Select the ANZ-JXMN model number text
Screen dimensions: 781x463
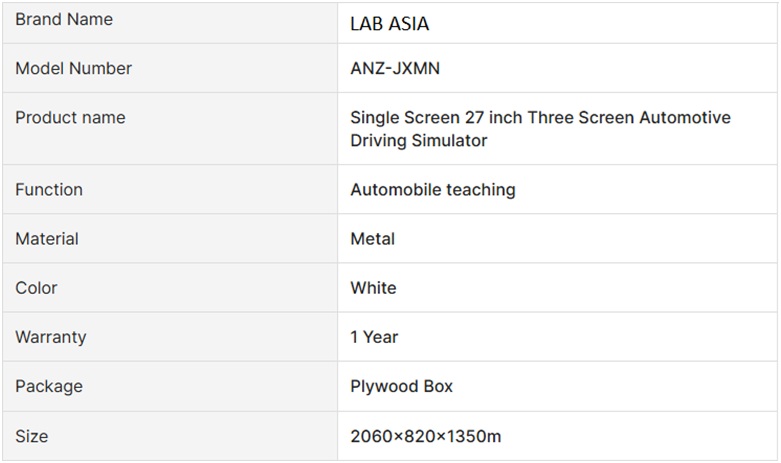[395, 69]
